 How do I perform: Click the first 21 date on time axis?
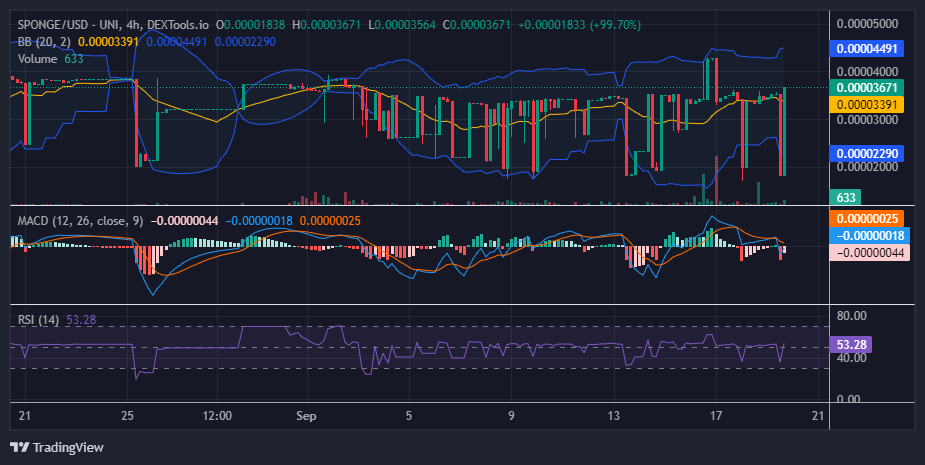click(x=24, y=416)
